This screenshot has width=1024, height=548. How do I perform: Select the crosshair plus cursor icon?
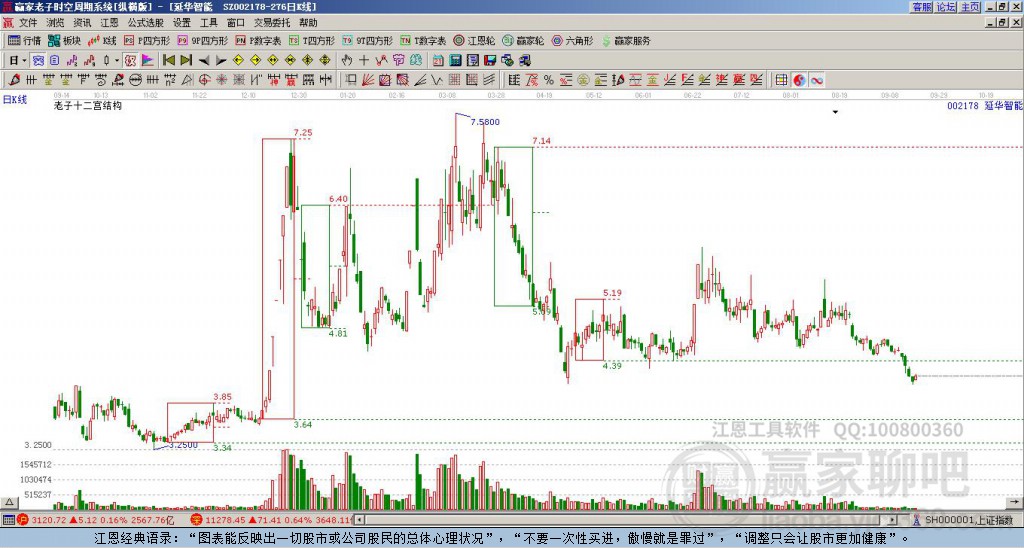coord(364,61)
